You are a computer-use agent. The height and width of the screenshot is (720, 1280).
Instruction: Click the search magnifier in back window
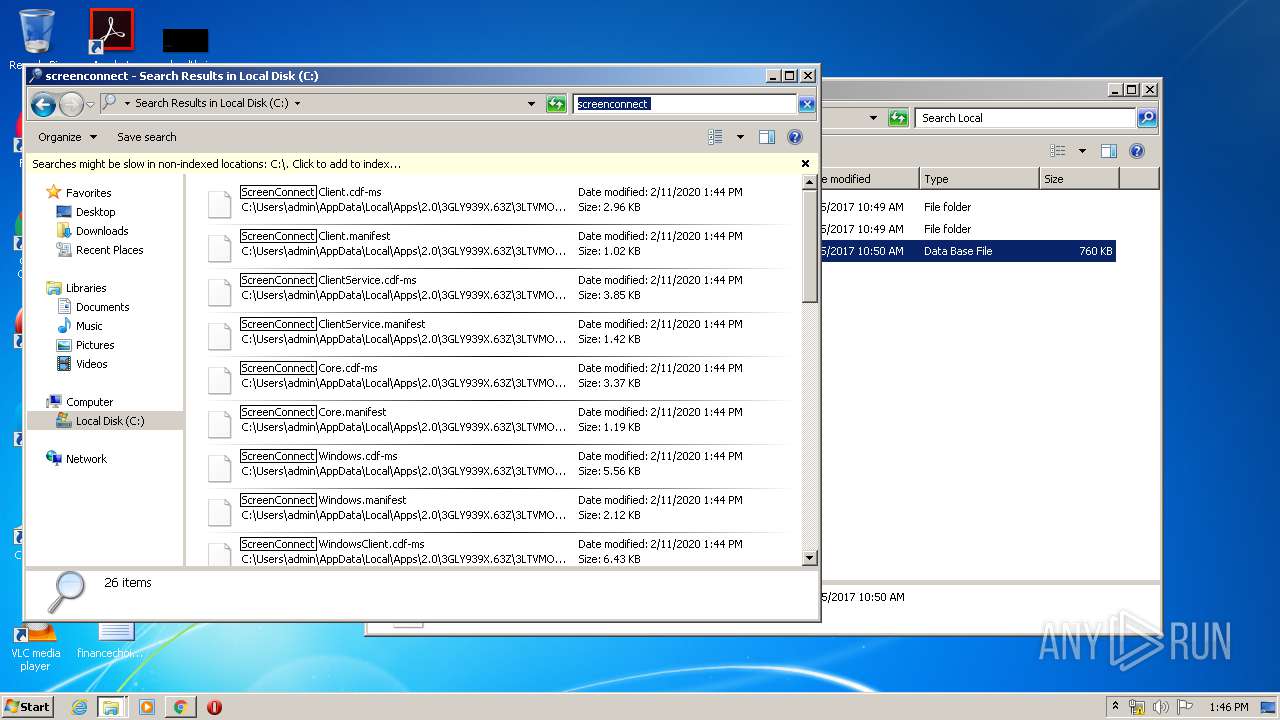[x=1147, y=118]
